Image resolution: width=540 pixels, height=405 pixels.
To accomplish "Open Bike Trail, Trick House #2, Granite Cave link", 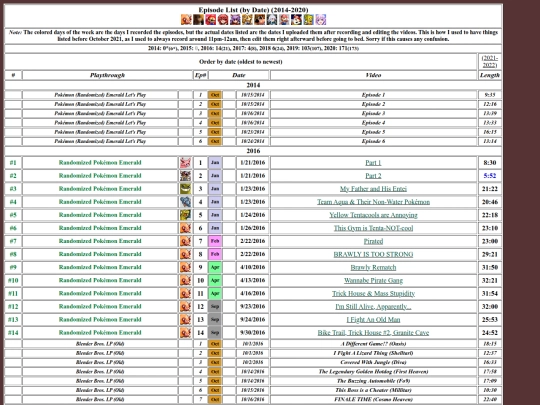I will coord(373,333).
